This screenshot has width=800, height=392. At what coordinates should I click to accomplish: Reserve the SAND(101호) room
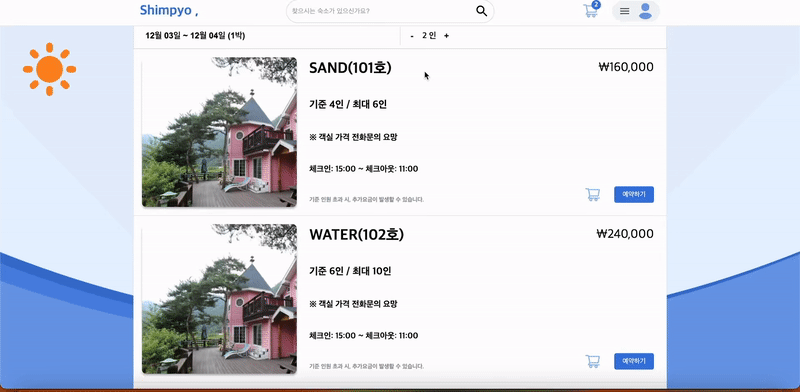634,194
